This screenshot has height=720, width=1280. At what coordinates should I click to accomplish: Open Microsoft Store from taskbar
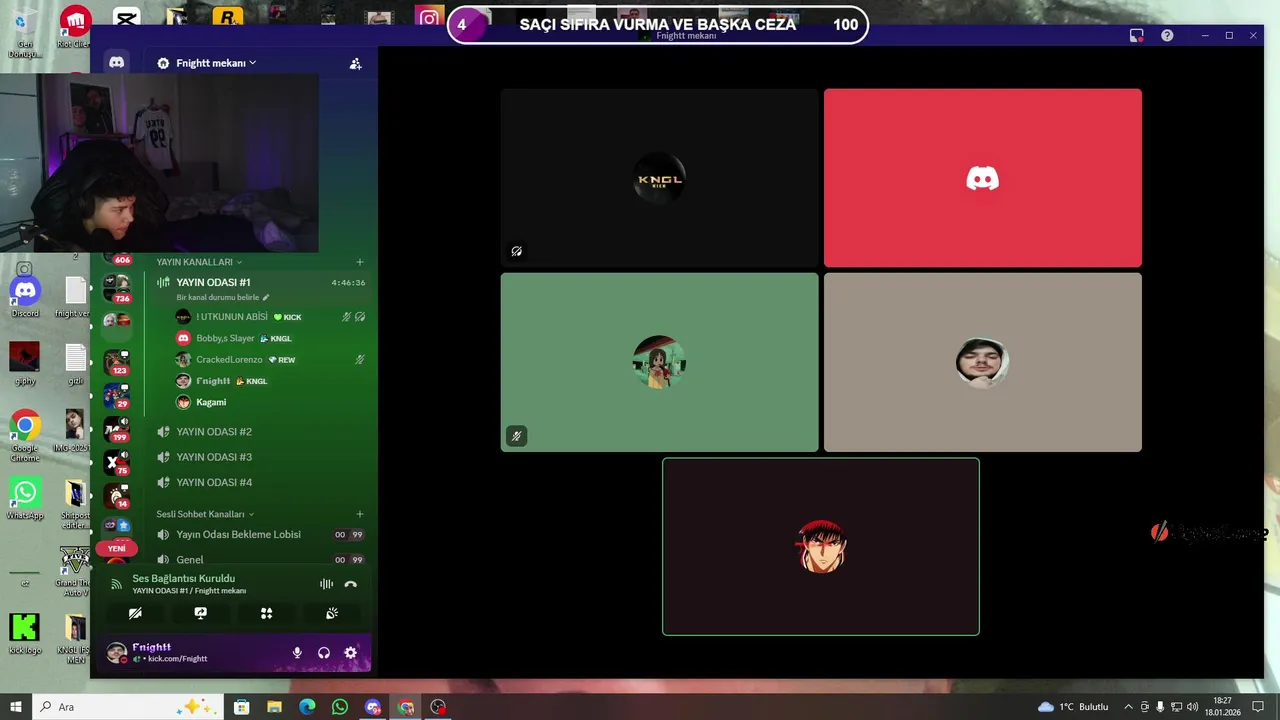tap(241, 707)
